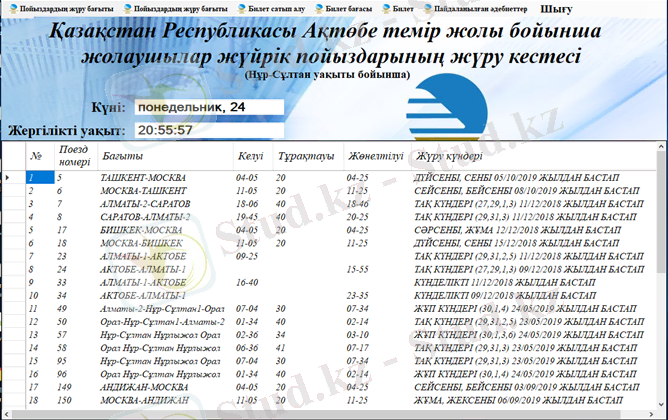668x420 pixels.
Task: Click departure time 18-46 cell
Action: click(x=377, y=204)
